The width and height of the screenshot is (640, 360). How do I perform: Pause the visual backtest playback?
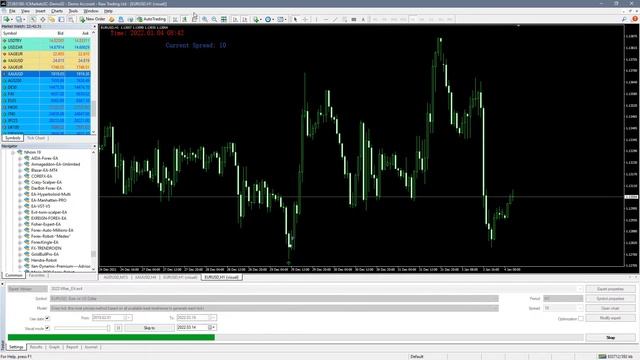[118, 328]
